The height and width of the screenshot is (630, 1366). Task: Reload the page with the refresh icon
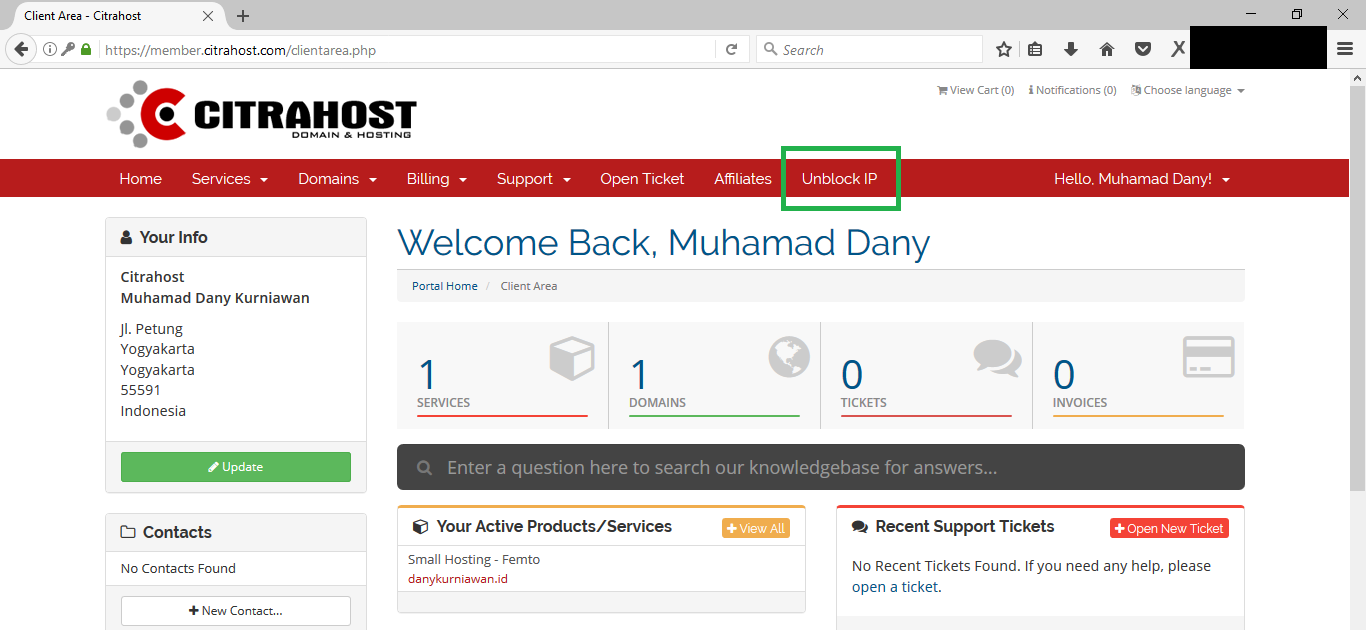(x=731, y=49)
